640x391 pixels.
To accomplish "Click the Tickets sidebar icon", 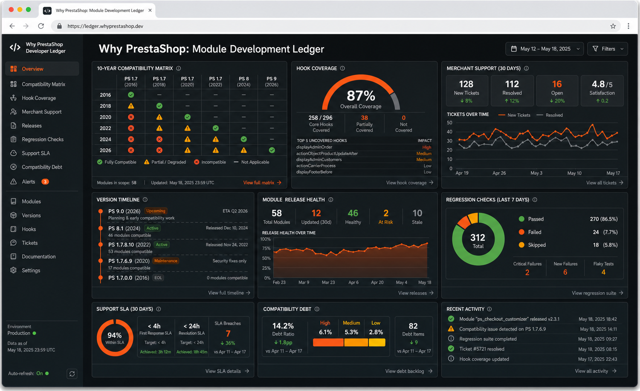I will click(13, 243).
